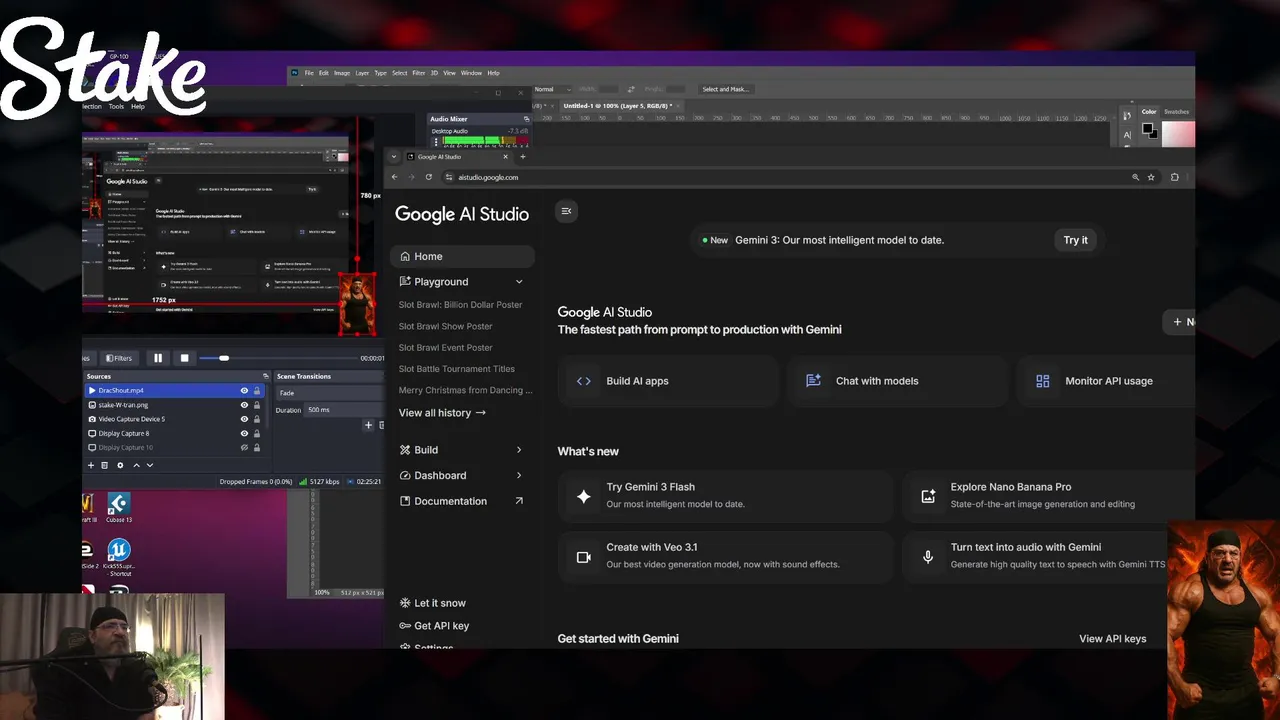Open Cubase 13 desktop shortcut
The height and width of the screenshot is (720, 1280).
[x=118, y=508]
